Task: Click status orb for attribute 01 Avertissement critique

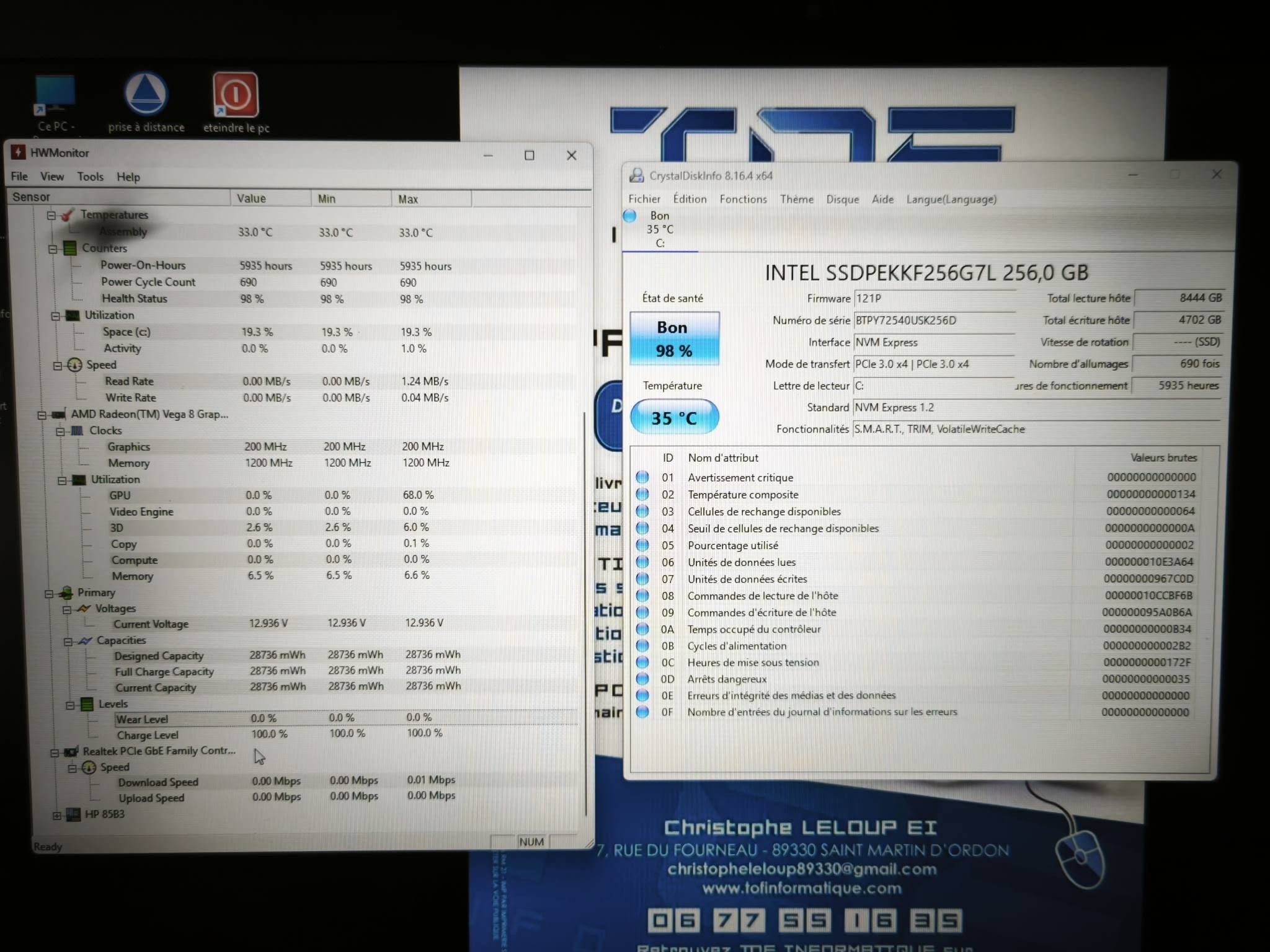Action: pos(642,477)
